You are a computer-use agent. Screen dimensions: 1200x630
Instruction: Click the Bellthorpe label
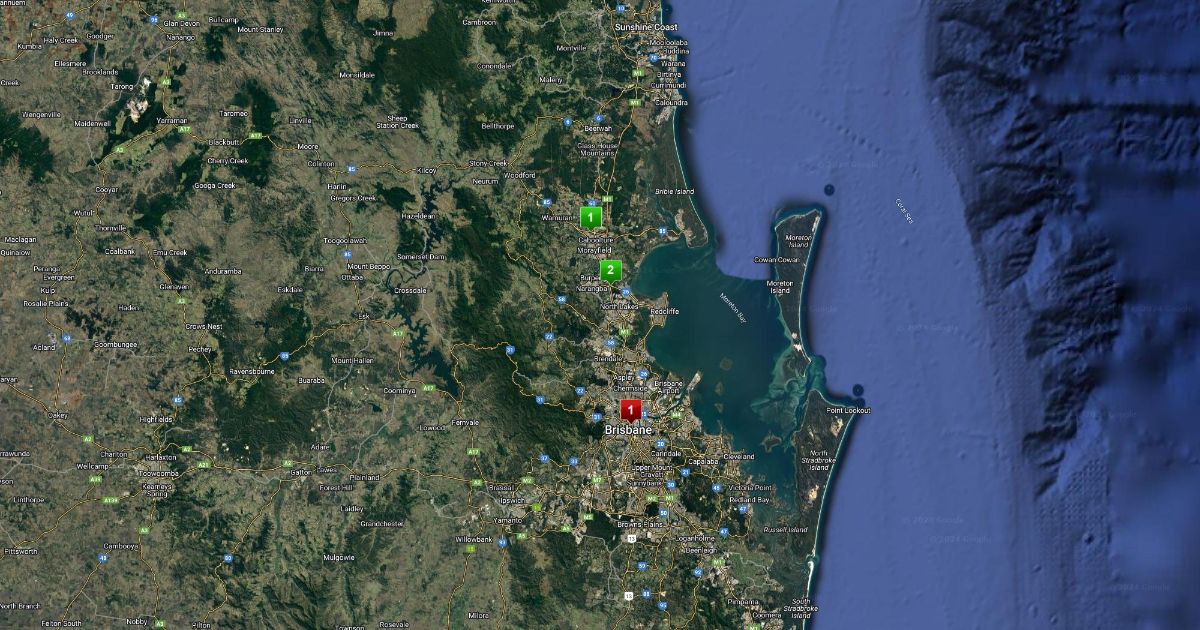497,126
